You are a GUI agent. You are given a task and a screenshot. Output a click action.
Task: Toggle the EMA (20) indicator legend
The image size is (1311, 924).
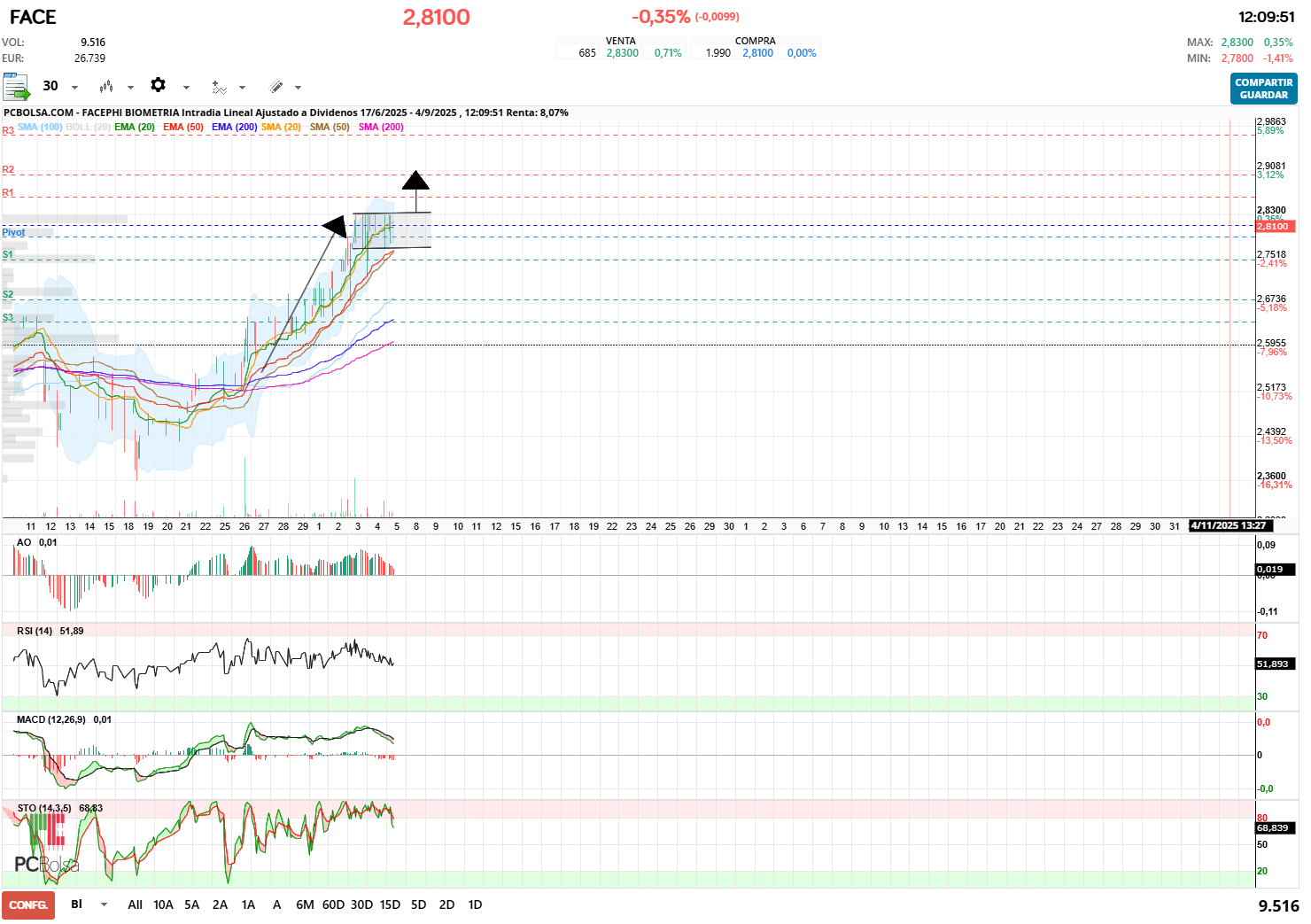click(x=135, y=127)
